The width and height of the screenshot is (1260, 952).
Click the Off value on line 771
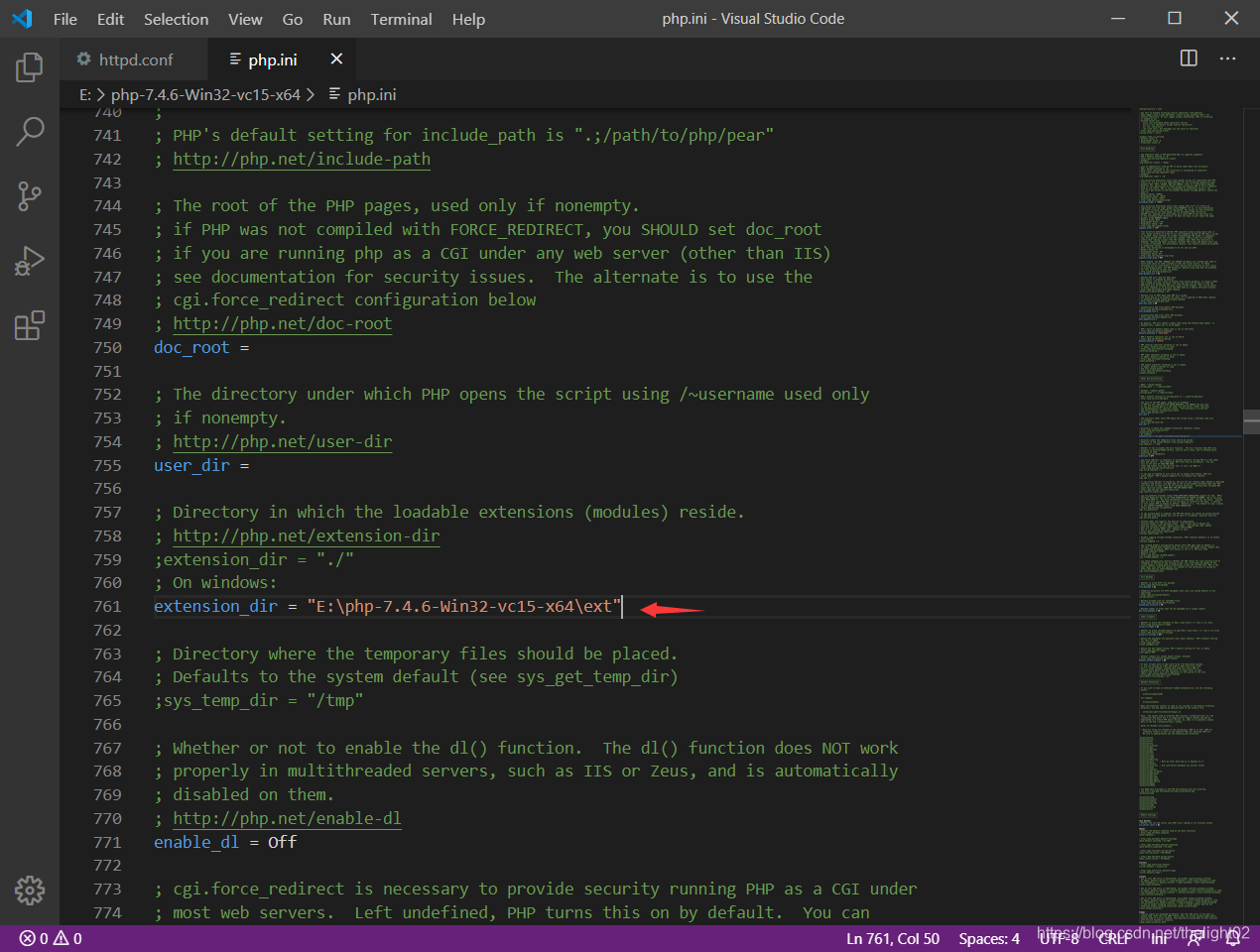coord(283,842)
